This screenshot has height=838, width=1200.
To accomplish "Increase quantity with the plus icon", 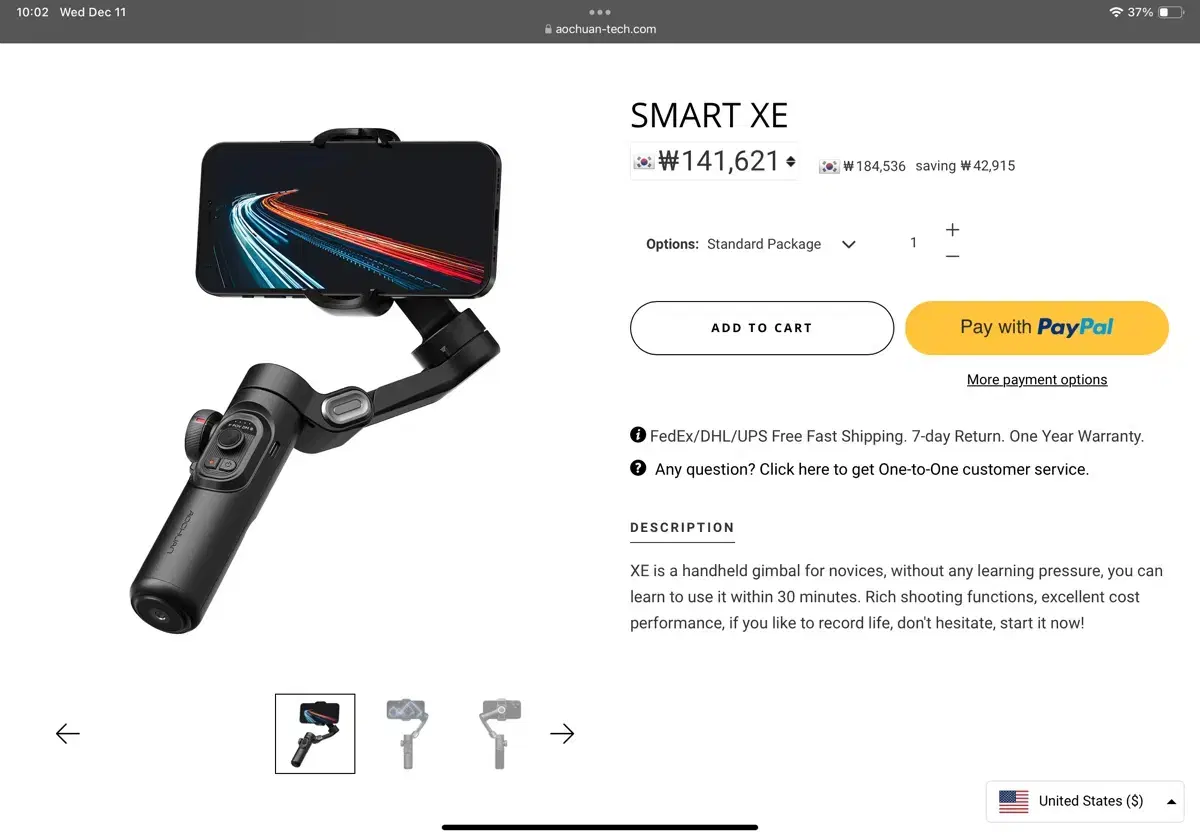I will (x=952, y=230).
